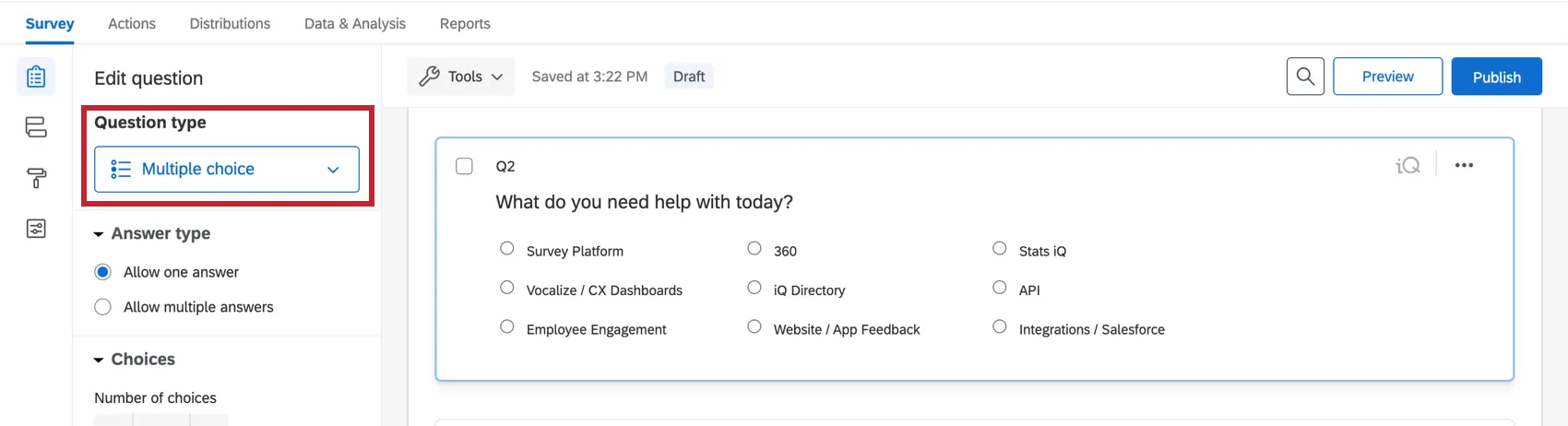1568x426 pixels.
Task: Select Allow multiple answers option
Action: tap(103, 307)
